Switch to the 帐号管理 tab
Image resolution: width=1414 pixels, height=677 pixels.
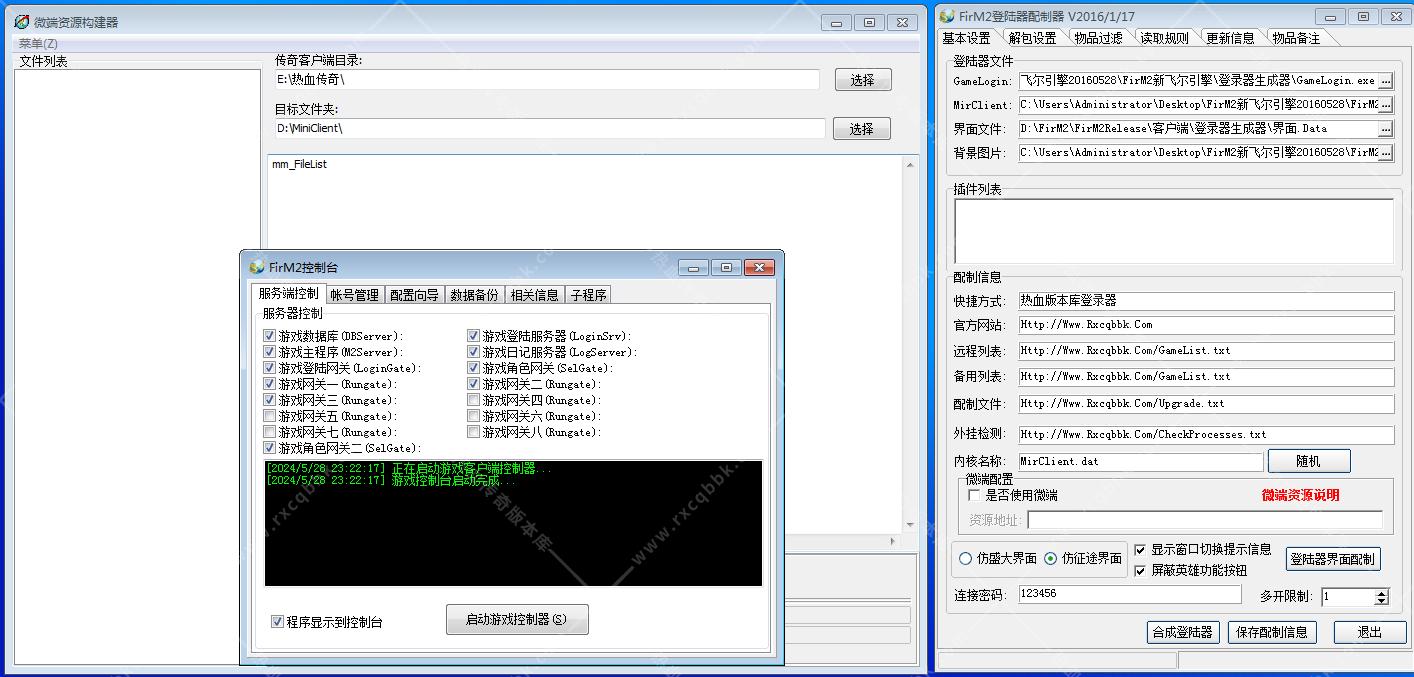coord(355,295)
